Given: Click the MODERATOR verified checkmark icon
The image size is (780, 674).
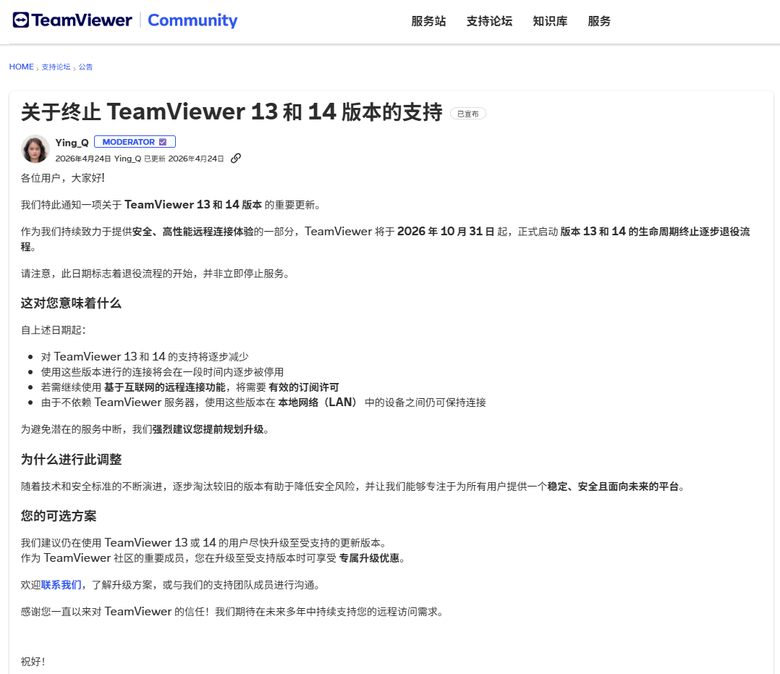Looking at the screenshot, I should 163,142.
